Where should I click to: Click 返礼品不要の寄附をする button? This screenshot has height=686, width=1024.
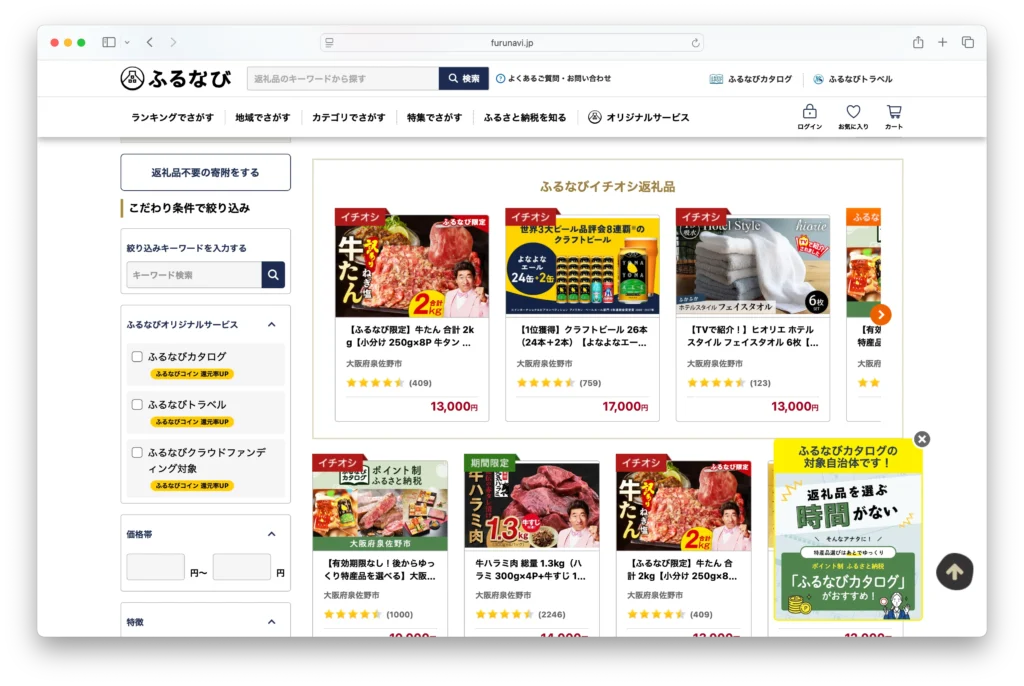pos(206,172)
